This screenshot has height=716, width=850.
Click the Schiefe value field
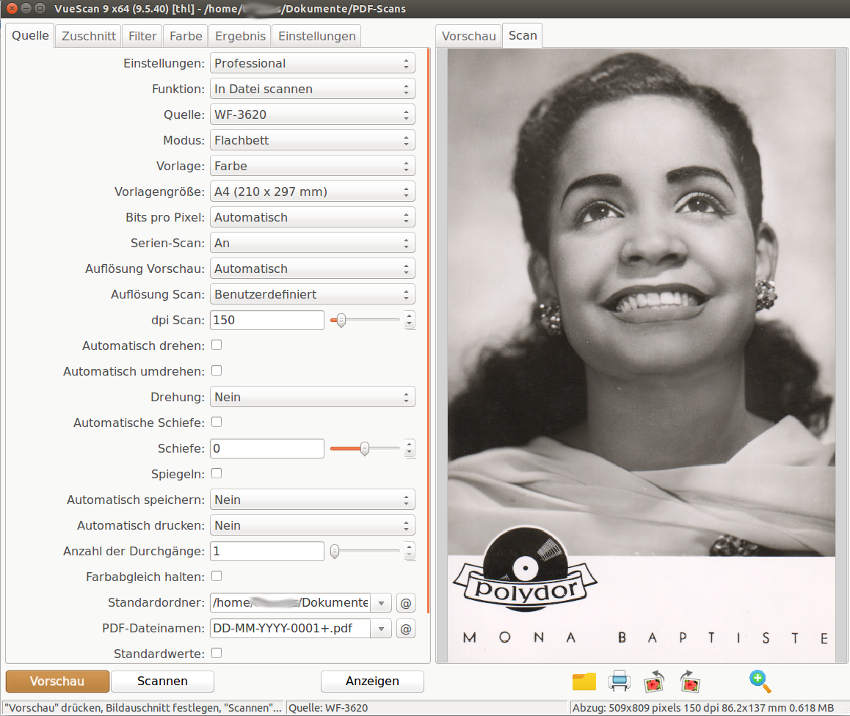[x=267, y=448]
